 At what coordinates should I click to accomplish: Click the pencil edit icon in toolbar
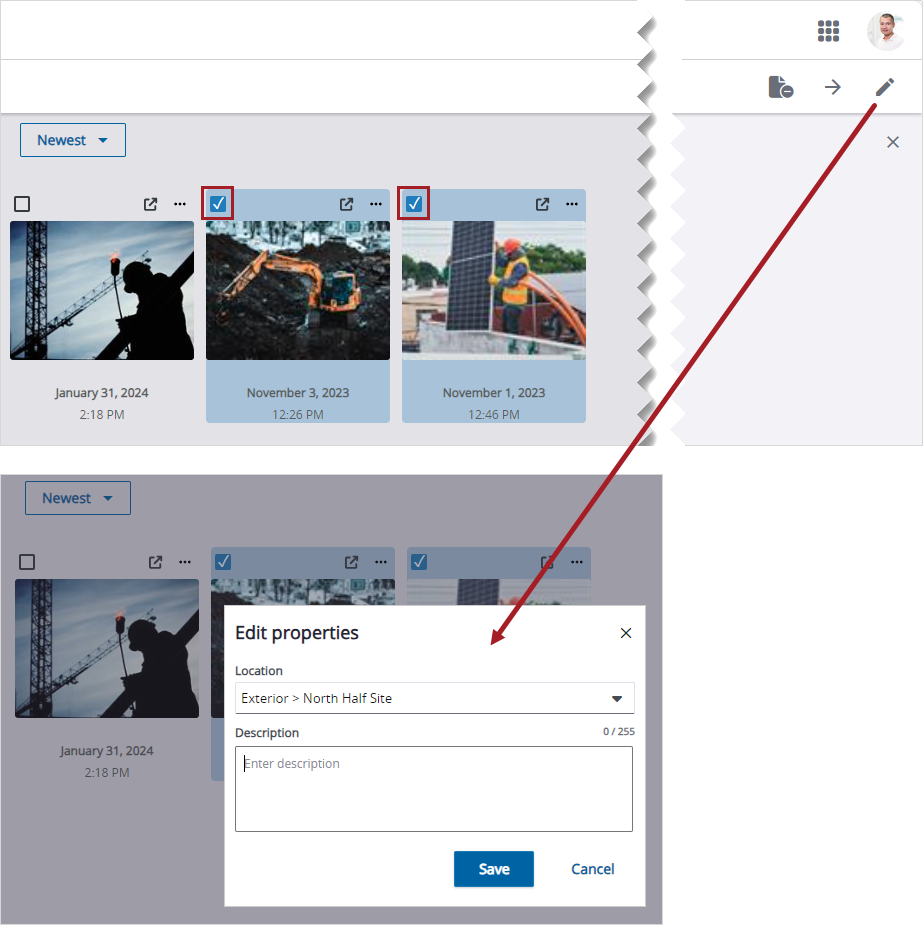coord(885,87)
